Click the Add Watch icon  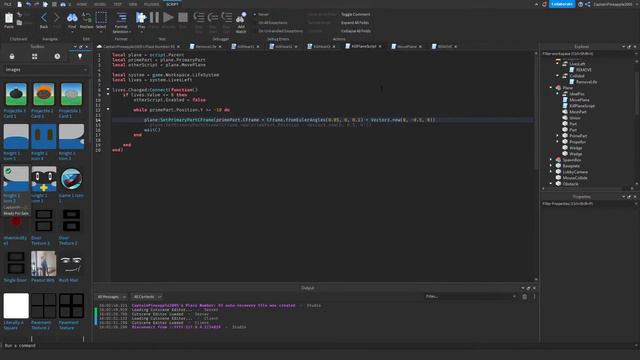241,18
